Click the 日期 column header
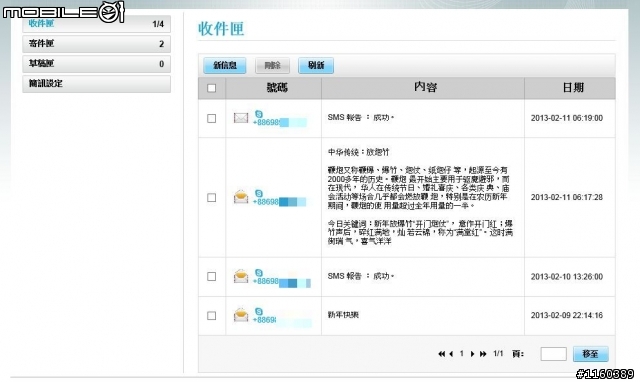The height and width of the screenshot is (382, 640). [x=573, y=87]
